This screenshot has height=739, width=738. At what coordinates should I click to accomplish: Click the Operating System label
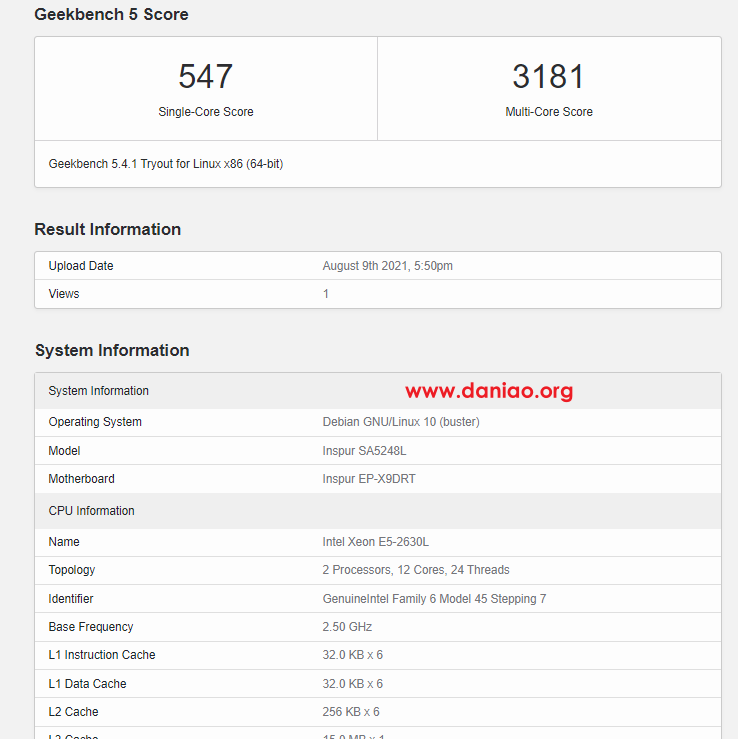click(x=95, y=422)
